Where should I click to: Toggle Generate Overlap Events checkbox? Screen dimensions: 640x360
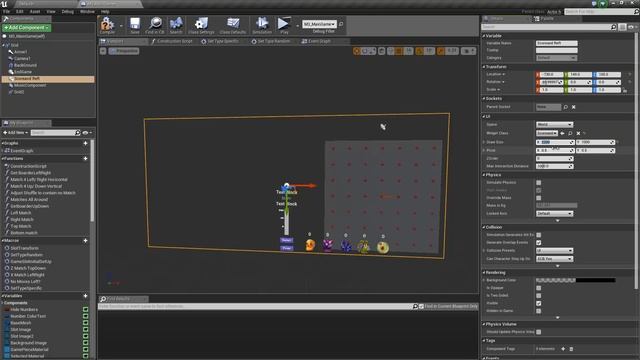click(539, 242)
